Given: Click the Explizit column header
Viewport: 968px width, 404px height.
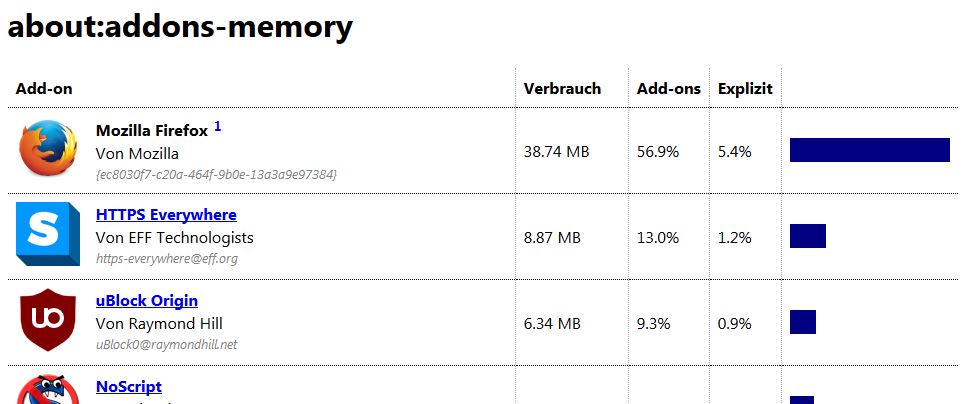Looking at the screenshot, I should tap(745, 88).
